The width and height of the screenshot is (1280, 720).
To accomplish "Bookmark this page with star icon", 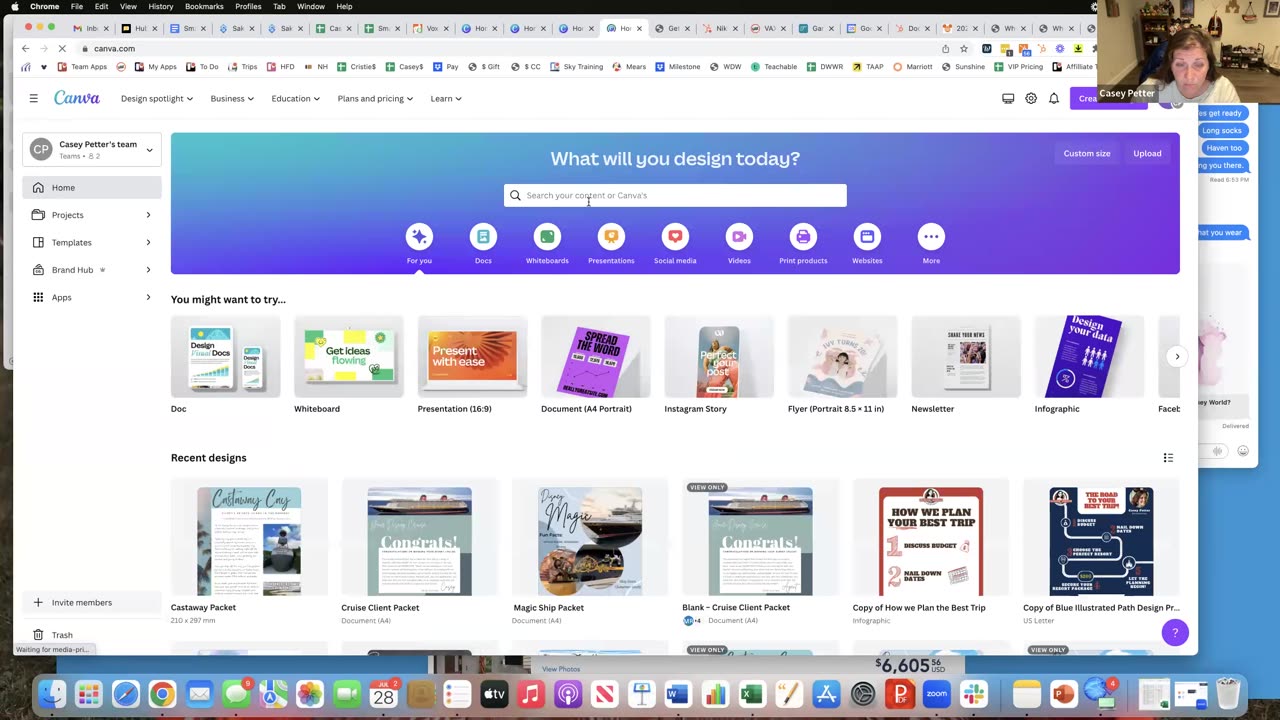I will [964, 48].
